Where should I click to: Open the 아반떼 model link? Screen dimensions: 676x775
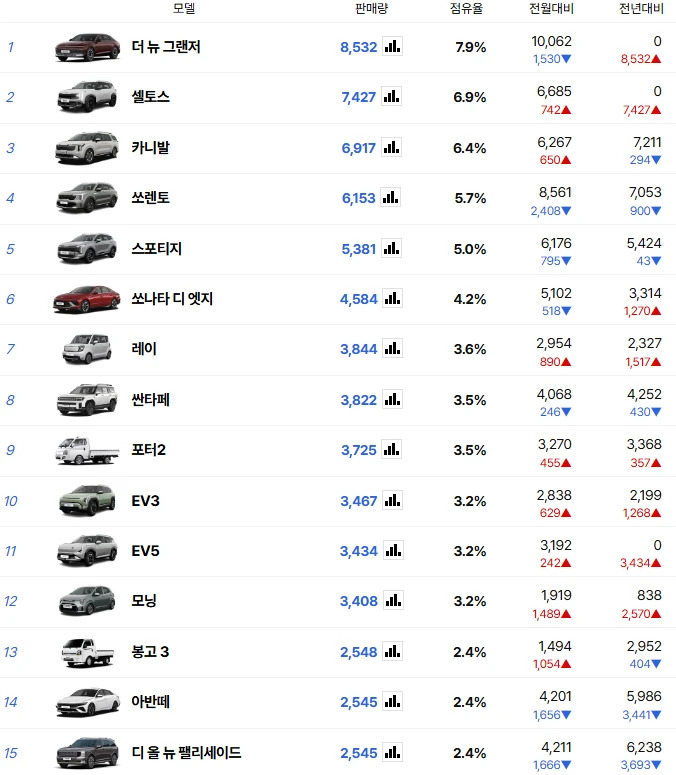click(151, 702)
